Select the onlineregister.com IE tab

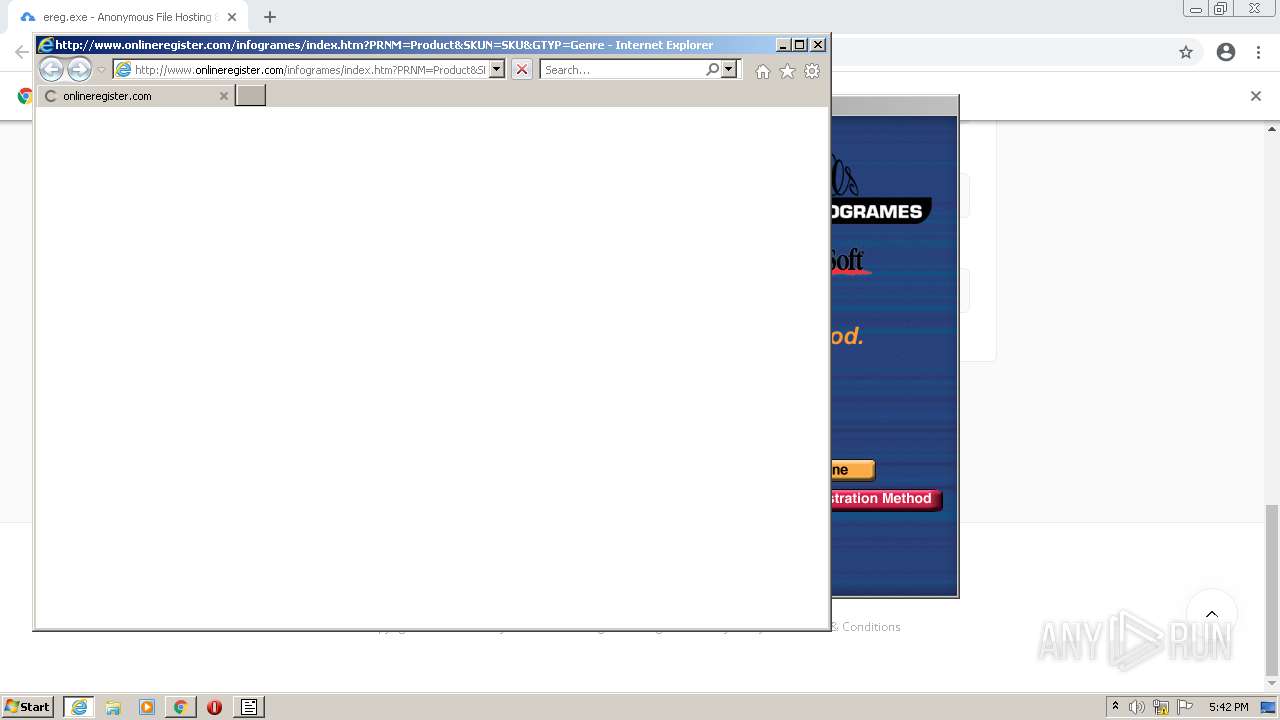(x=136, y=96)
